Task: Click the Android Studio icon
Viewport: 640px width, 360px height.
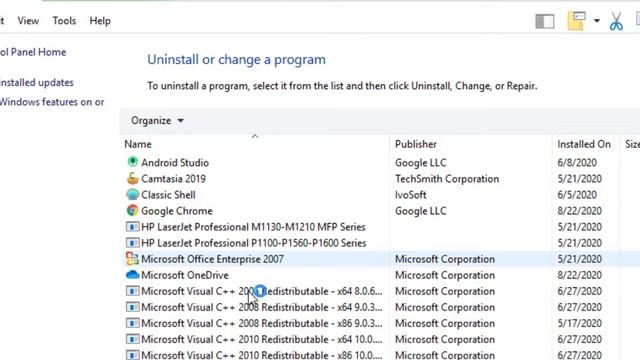Action: 132,162
